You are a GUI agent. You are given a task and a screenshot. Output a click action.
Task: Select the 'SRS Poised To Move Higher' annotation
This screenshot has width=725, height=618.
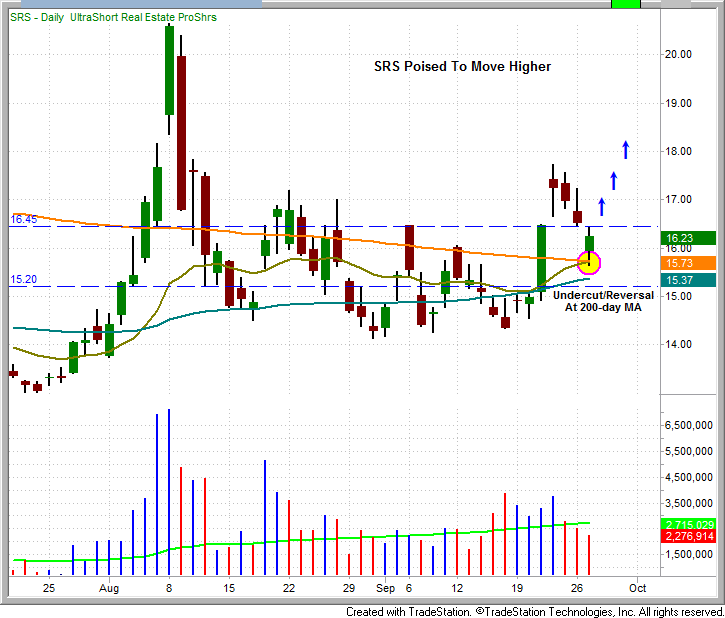[462, 67]
